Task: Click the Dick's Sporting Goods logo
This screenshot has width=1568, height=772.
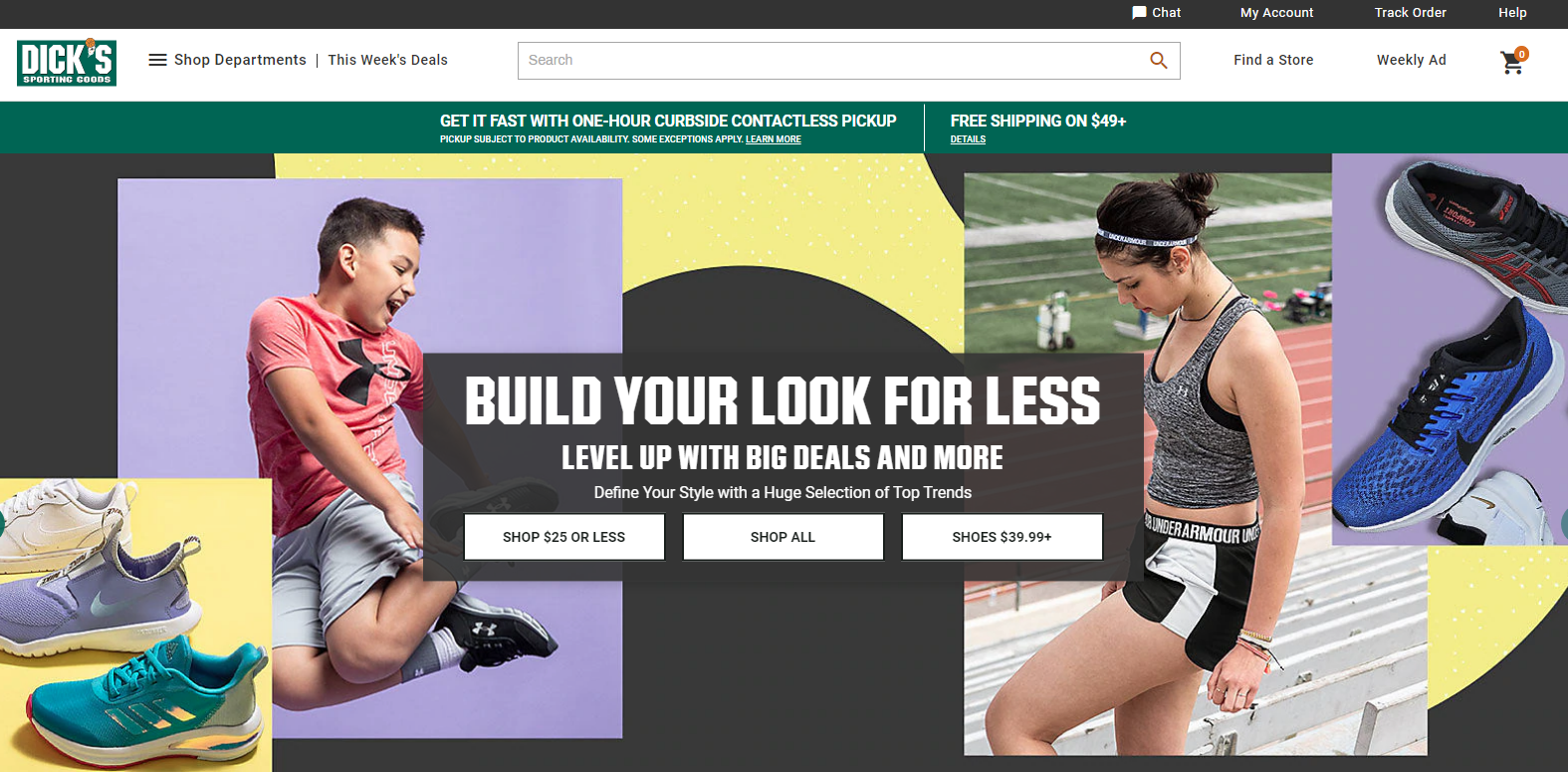Action: 67,63
